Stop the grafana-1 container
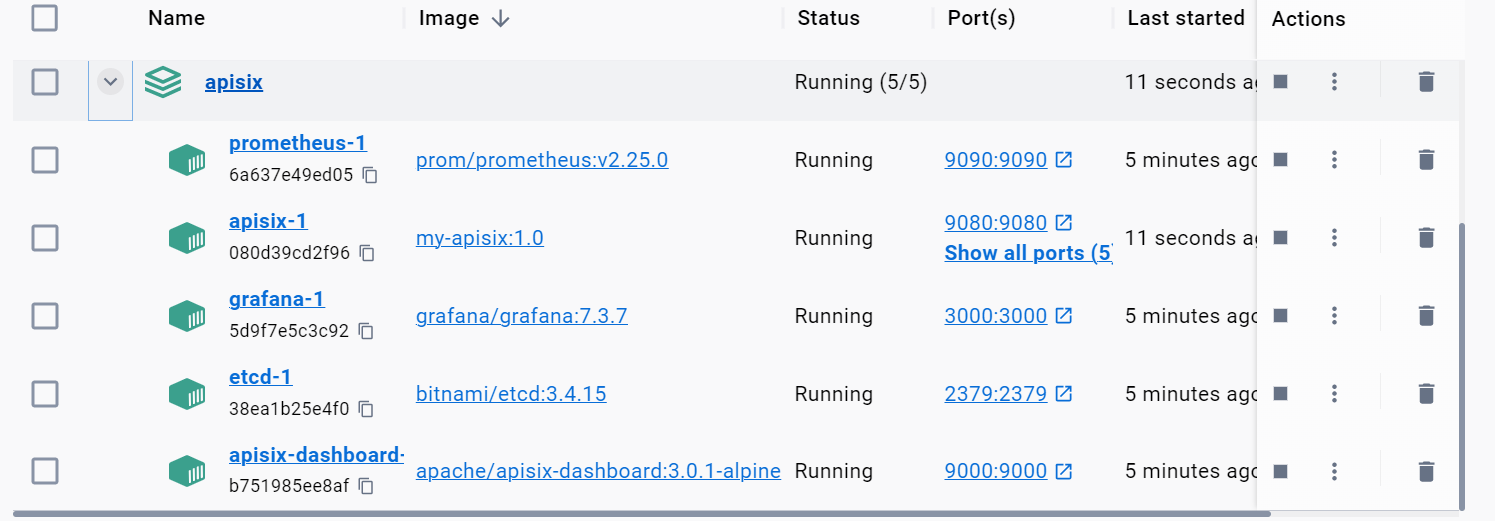 (x=1280, y=316)
